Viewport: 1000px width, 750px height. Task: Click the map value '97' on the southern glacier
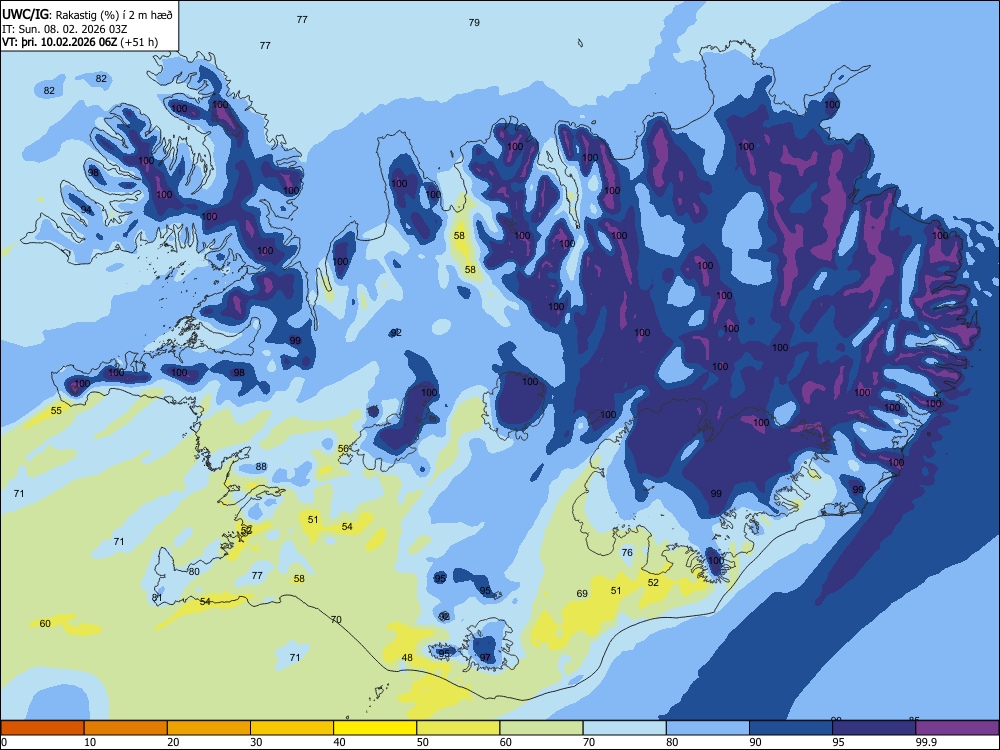(485, 658)
